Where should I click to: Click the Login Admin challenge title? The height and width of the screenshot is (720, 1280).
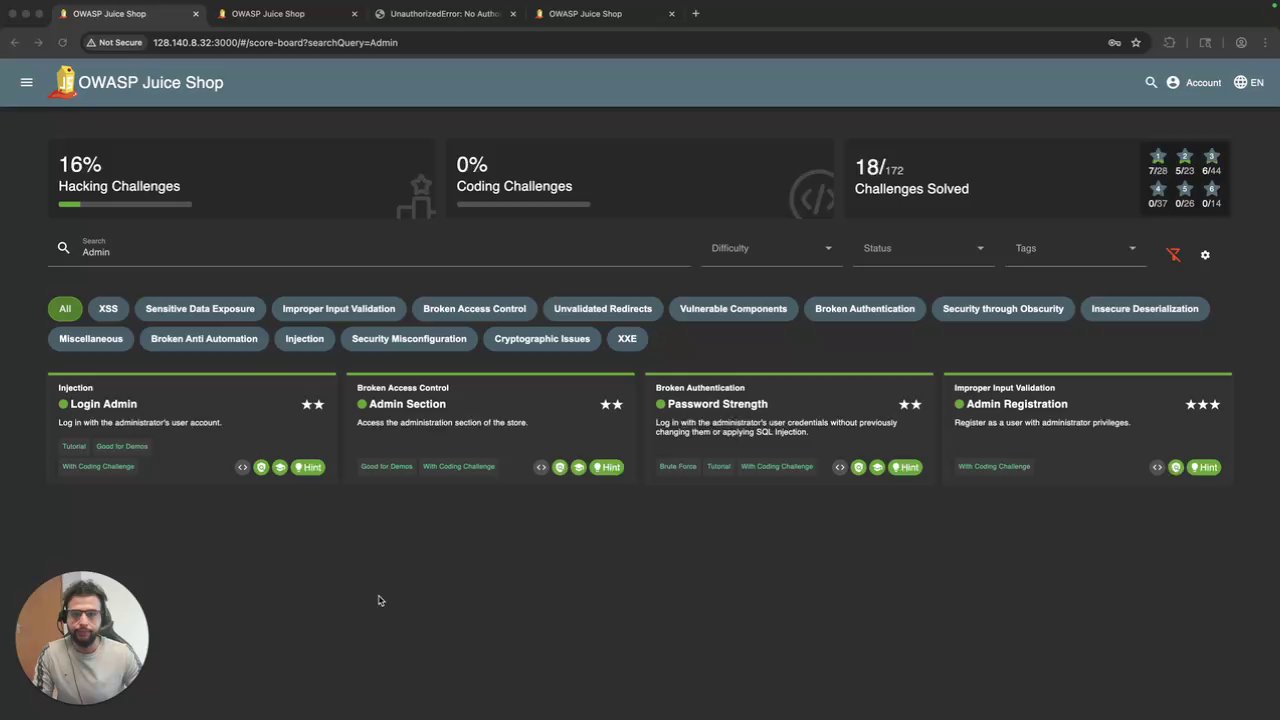(x=104, y=404)
